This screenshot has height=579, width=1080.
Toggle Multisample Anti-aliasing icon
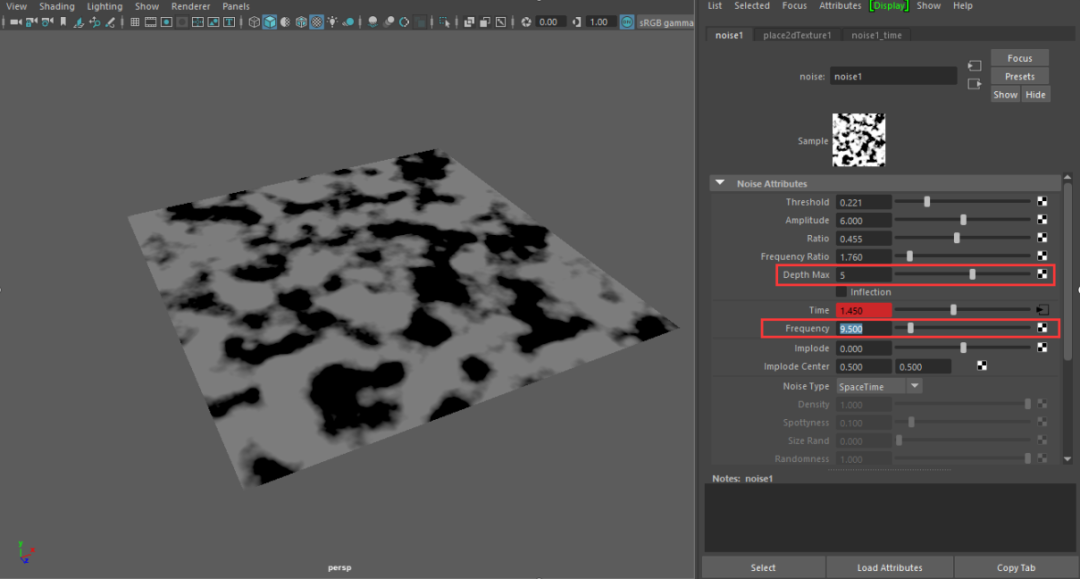tap(404, 22)
